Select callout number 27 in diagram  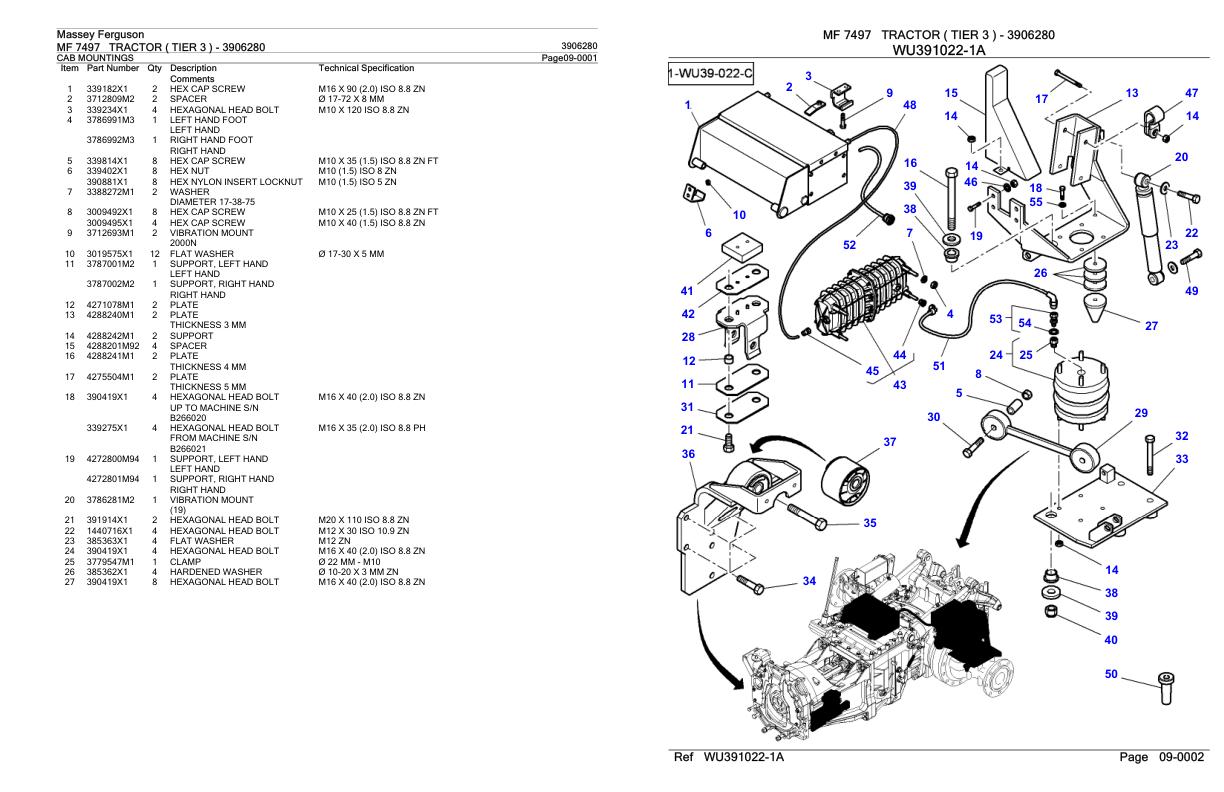pos(1151,326)
